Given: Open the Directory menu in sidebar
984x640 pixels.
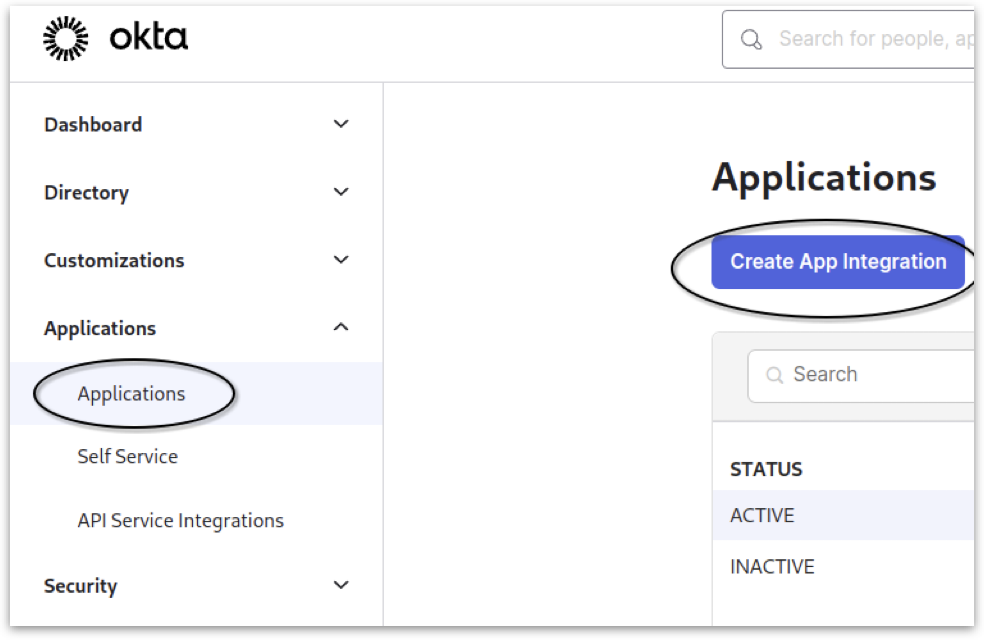Looking at the screenshot, I should click(86, 193).
